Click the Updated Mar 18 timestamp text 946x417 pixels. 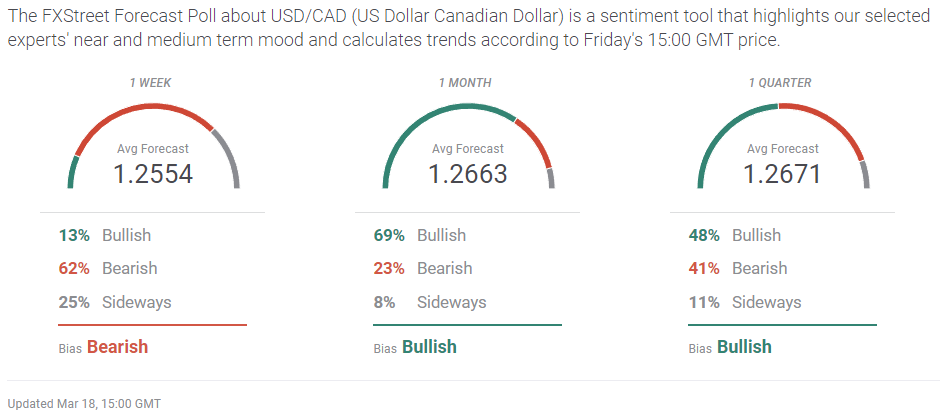pos(84,403)
